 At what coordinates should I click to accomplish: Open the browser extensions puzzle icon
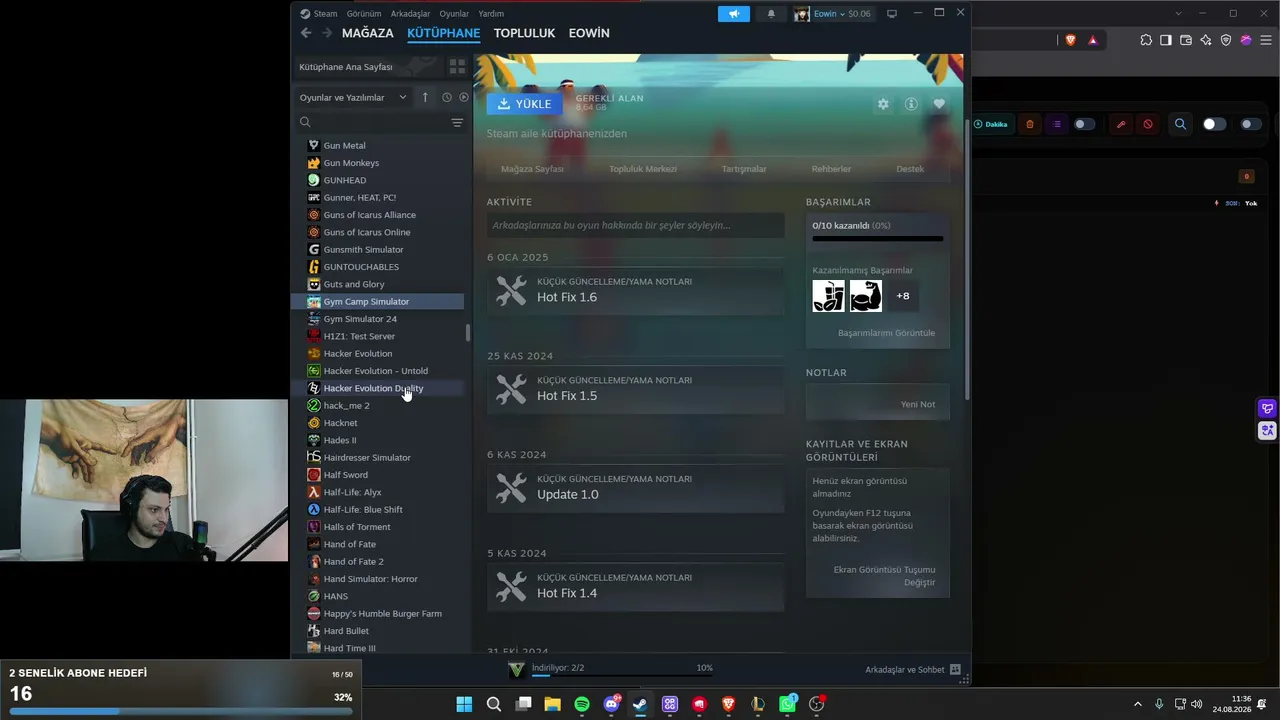(1146, 40)
